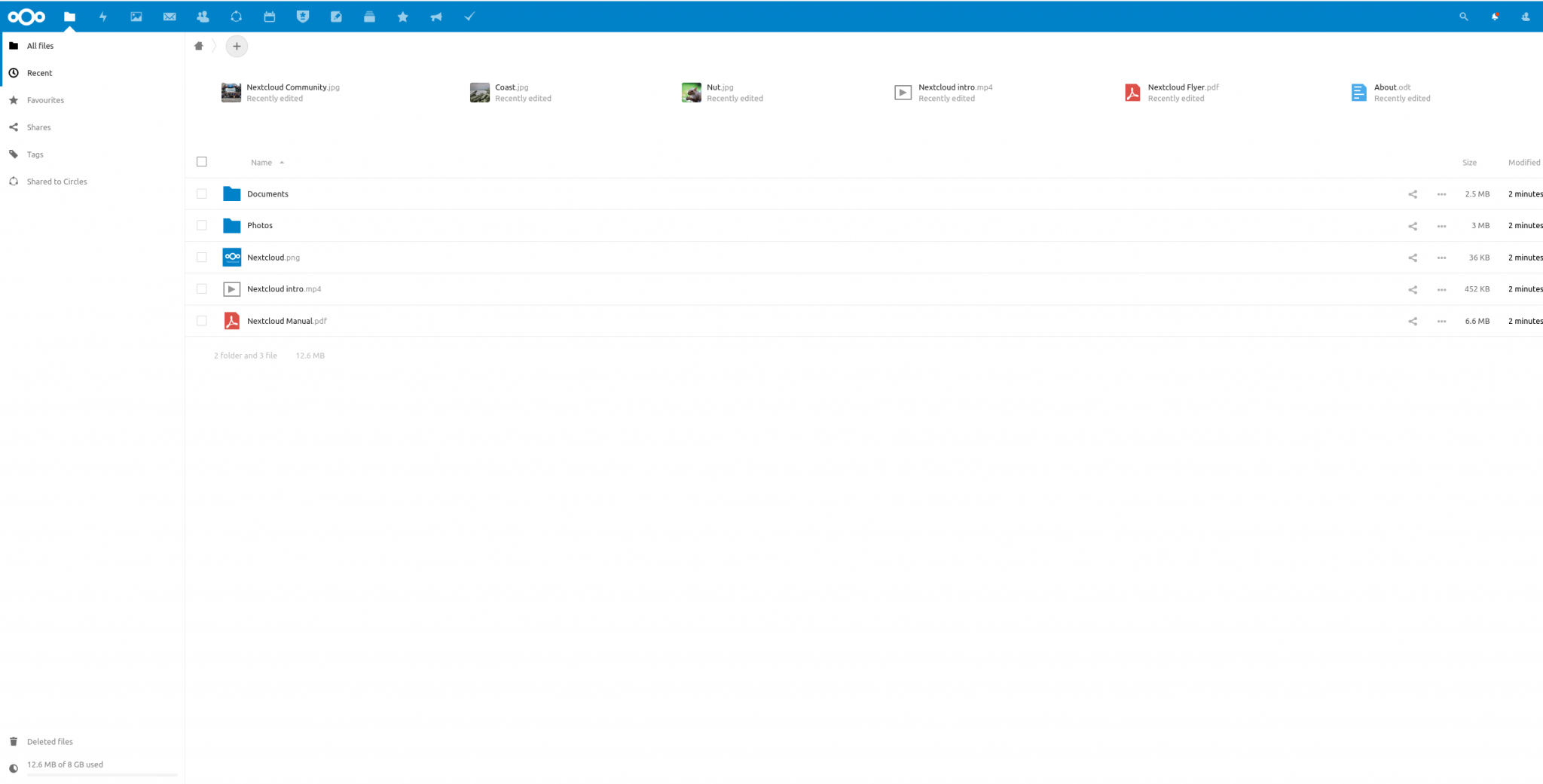Select the Nextcloud.png checkbox
The height and width of the screenshot is (784, 1543).
coord(202,257)
